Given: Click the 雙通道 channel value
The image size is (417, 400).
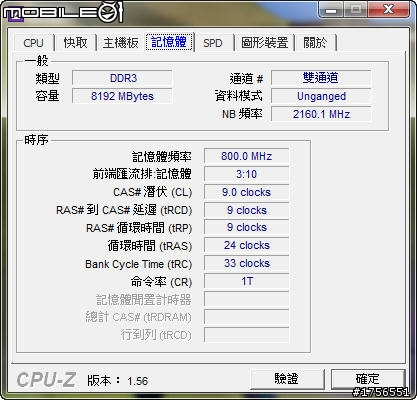Looking at the screenshot, I should pyautogui.click(x=321, y=78).
